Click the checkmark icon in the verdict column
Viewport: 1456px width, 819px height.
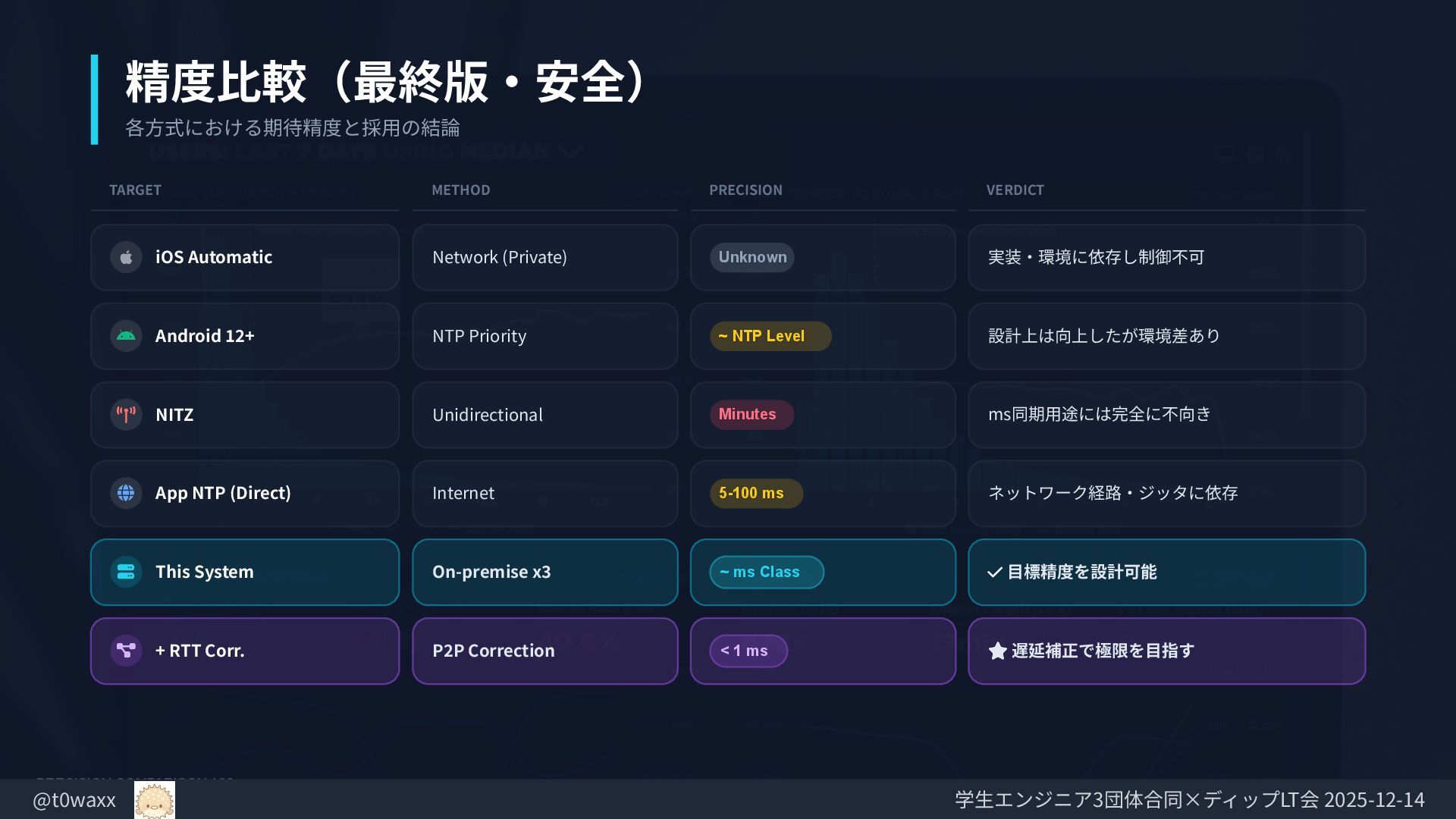995,573
